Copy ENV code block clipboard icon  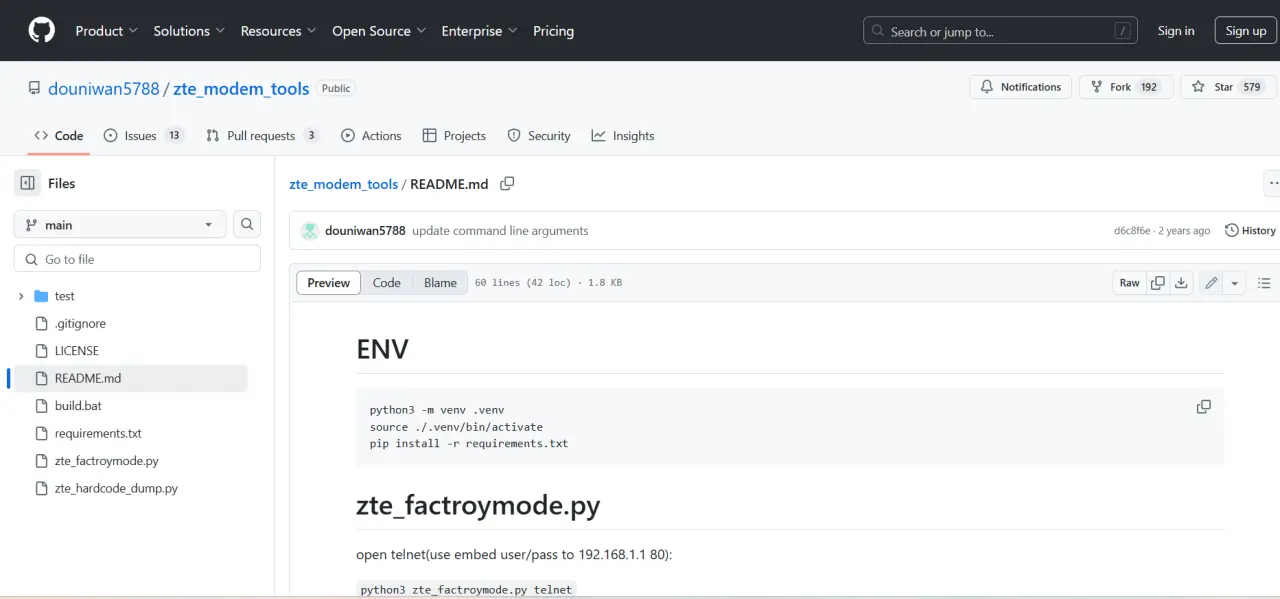click(x=1204, y=407)
